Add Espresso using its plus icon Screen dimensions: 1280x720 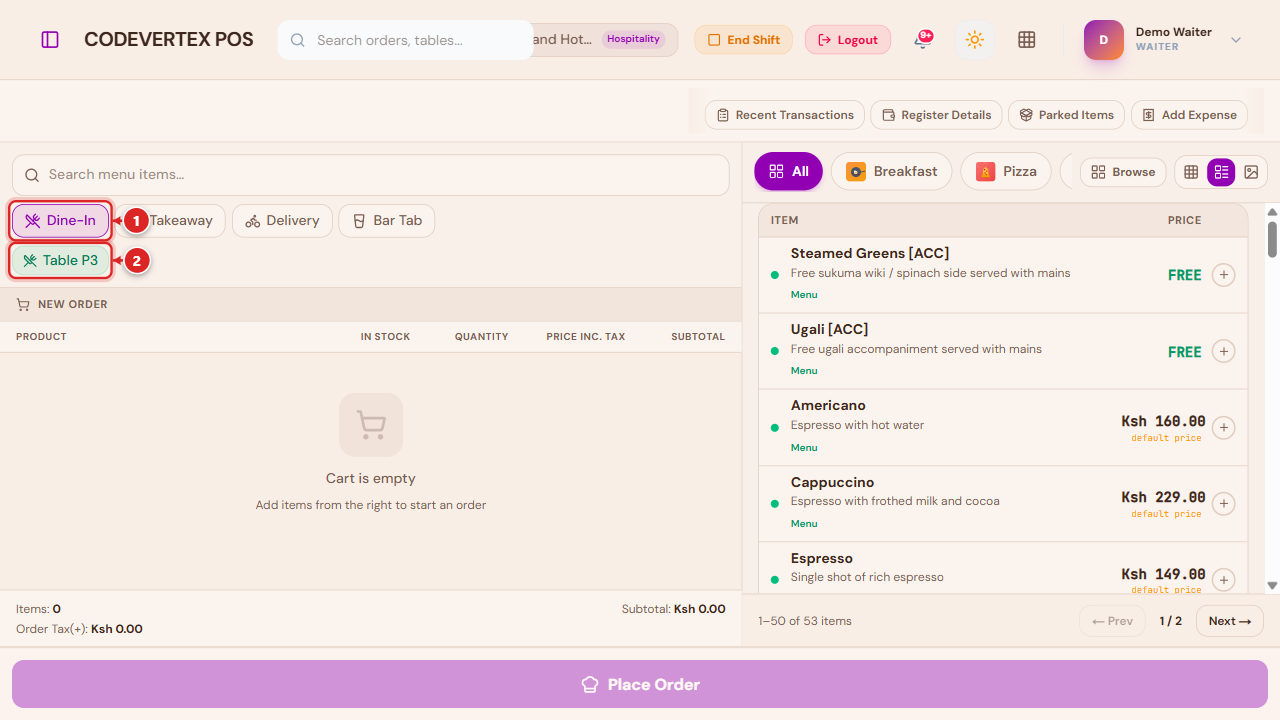coord(1223,580)
